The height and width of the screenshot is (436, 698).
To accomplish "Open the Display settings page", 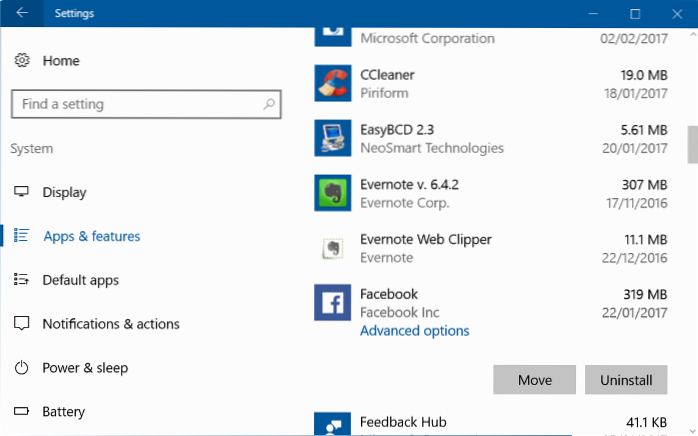I will pos(64,192).
